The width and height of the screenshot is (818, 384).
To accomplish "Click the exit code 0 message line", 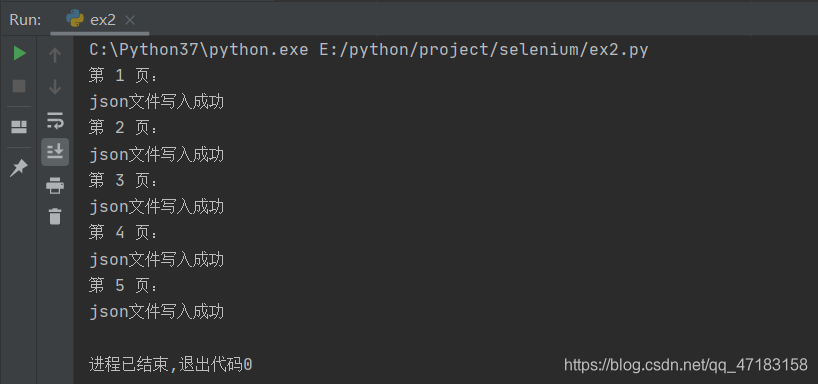I will point(171,365).
